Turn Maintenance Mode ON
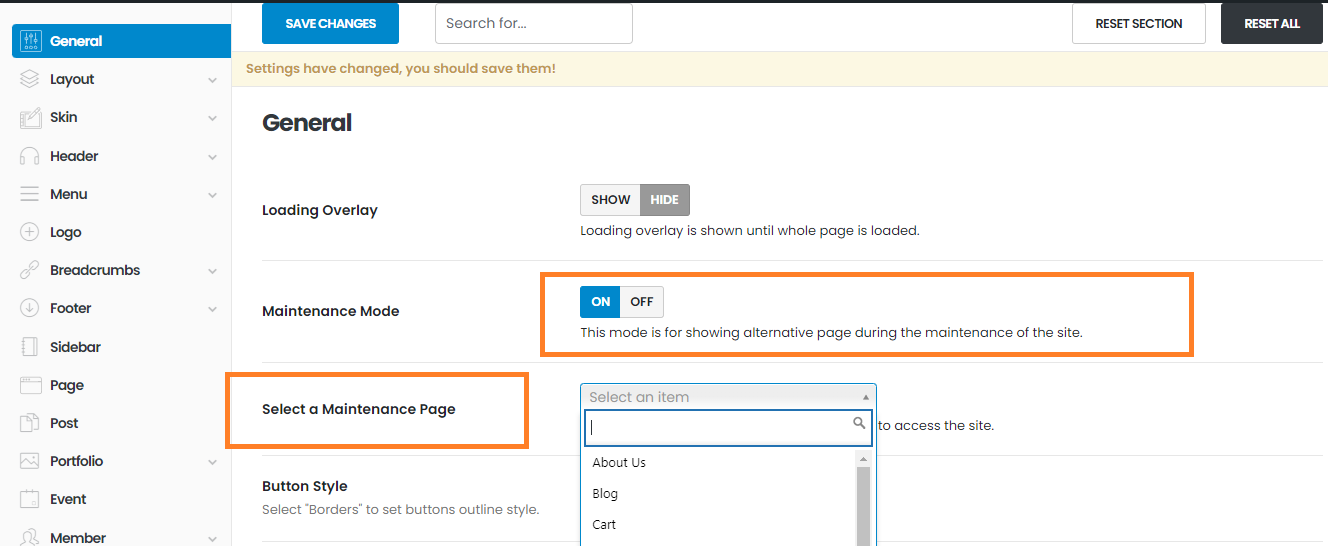This screenshot has width=1328, height=546. 600,302
